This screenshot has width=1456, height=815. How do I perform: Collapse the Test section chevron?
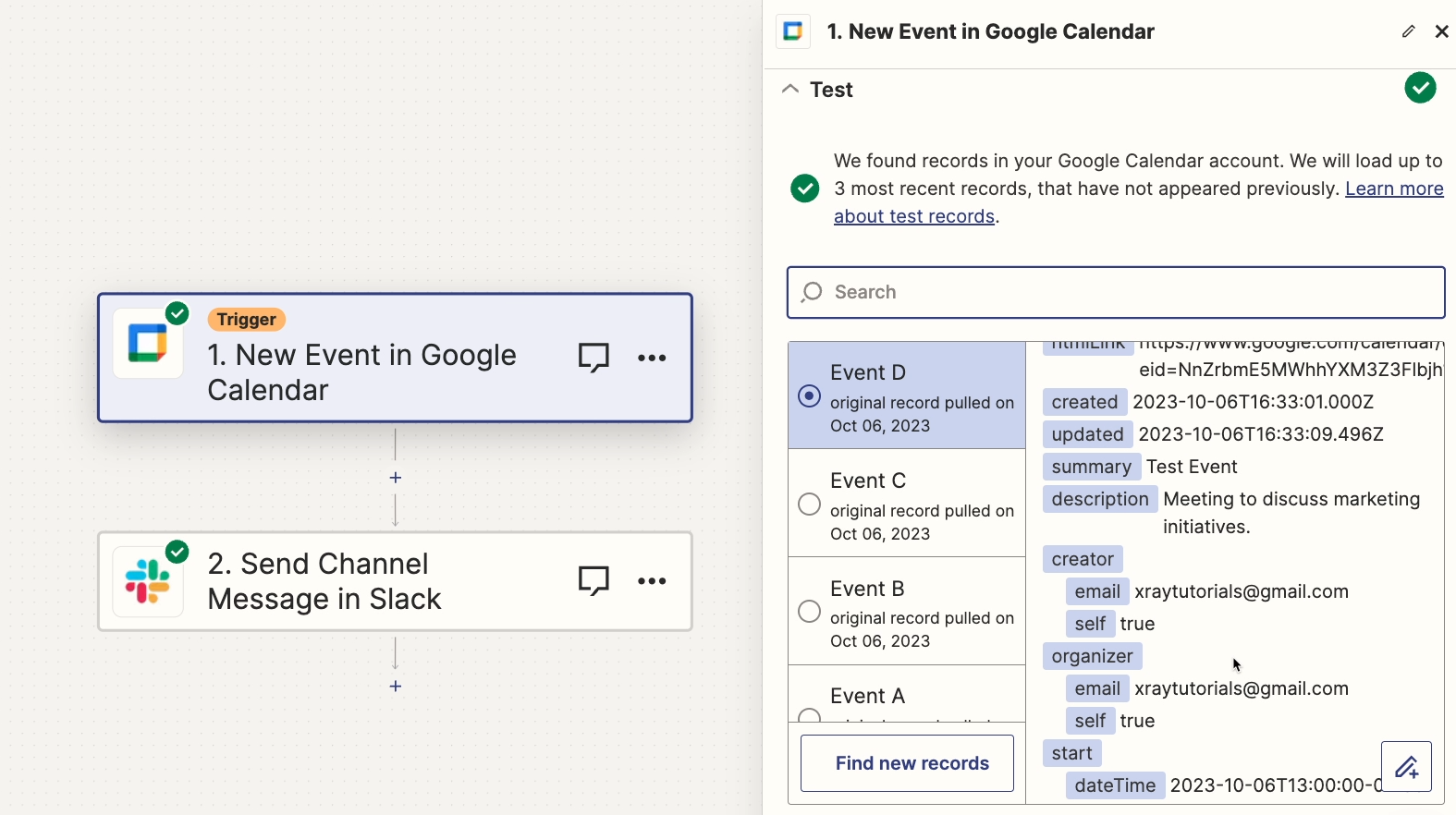pos(790,90)
